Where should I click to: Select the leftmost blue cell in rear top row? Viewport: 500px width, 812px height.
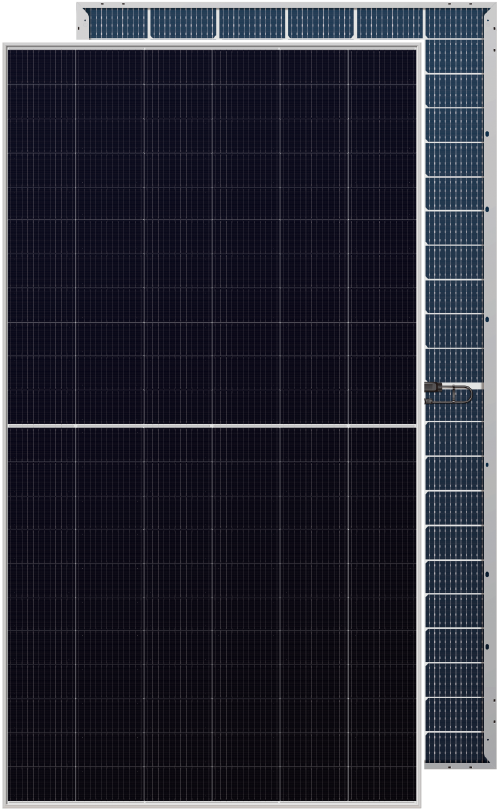coord(117,23)
